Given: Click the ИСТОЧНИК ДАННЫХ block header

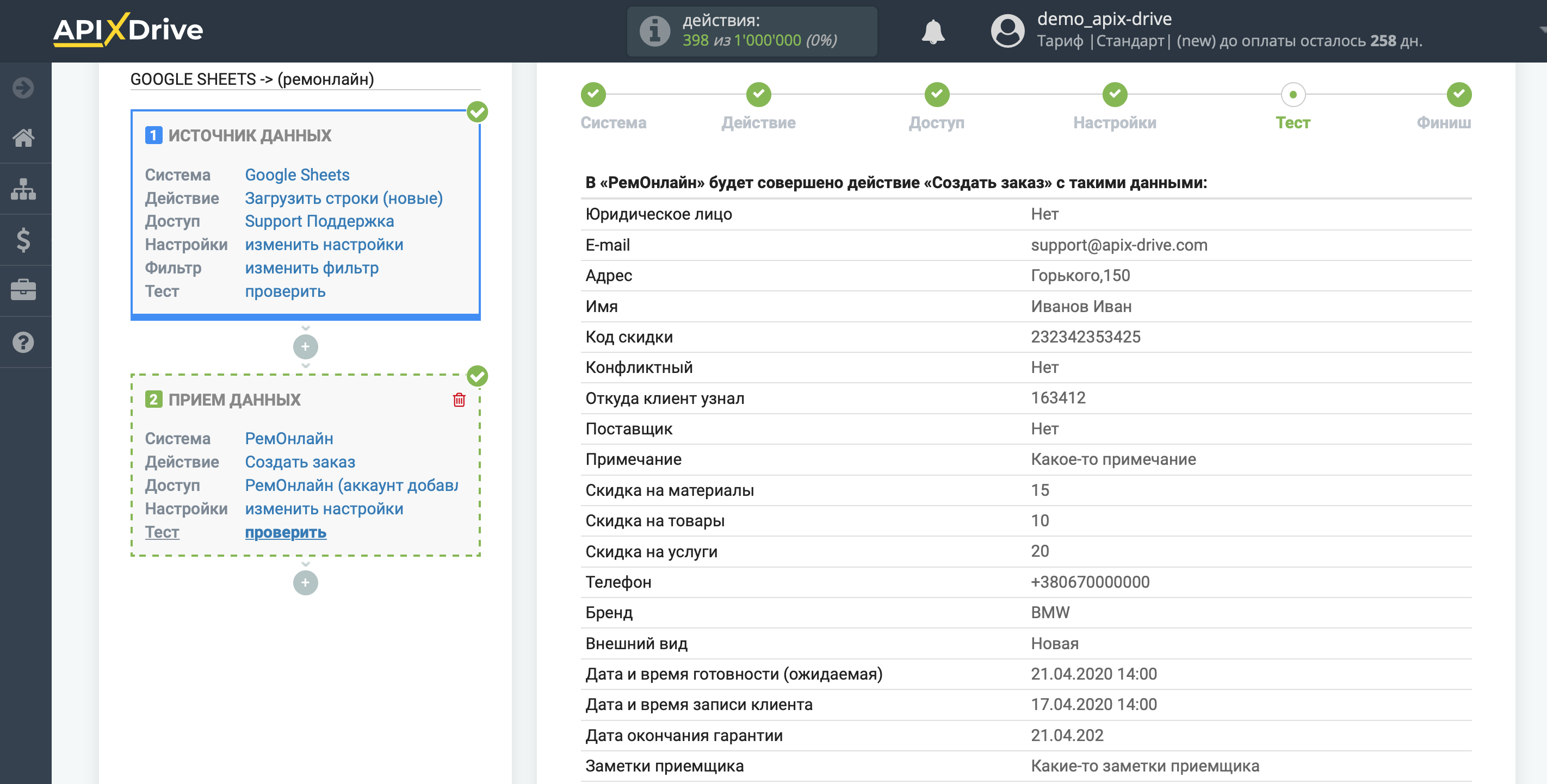Looking at the screenshot, I should tap(249, 135).
